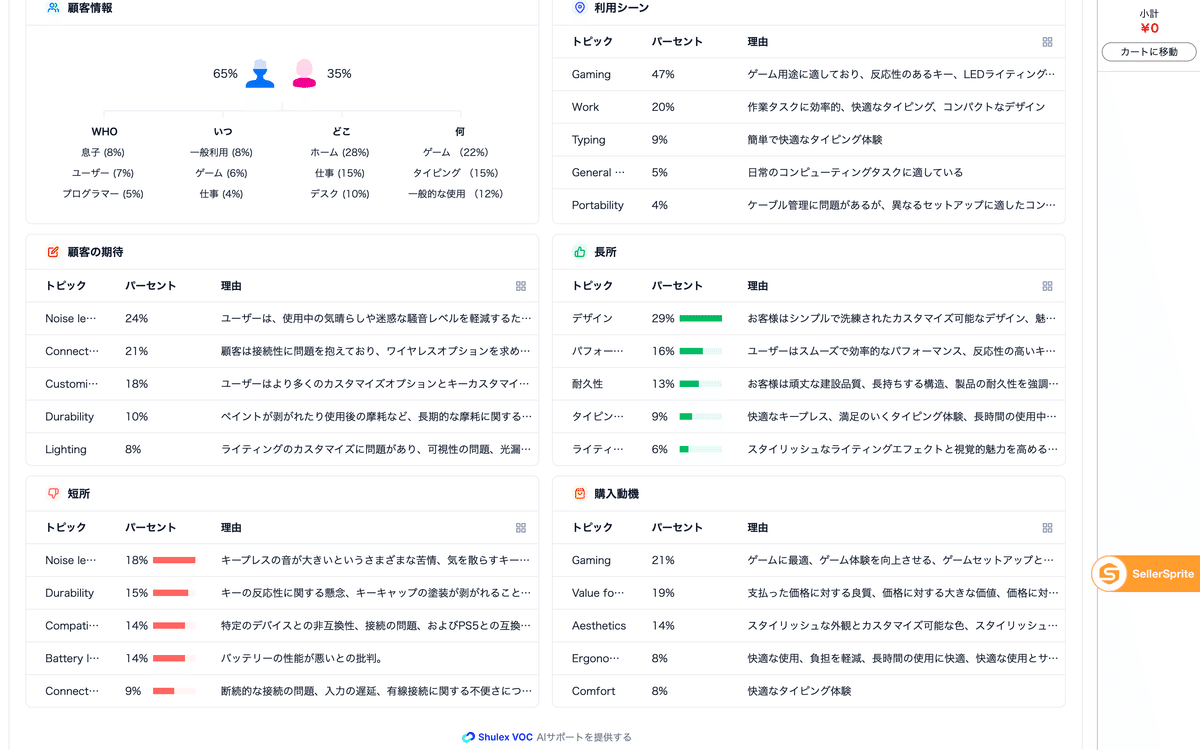Image resolution: width=1200 pixels, height=750 pixels.
Task: Click the 購入動機 panel icon
Action: (x=580, y=493)
